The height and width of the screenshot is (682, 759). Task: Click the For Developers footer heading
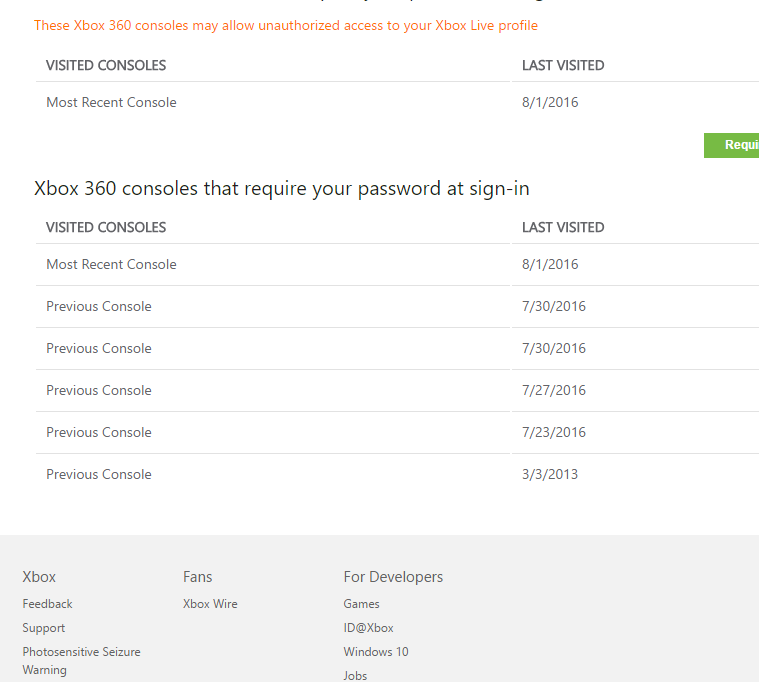pyautogui.click(x=393, y=577)
